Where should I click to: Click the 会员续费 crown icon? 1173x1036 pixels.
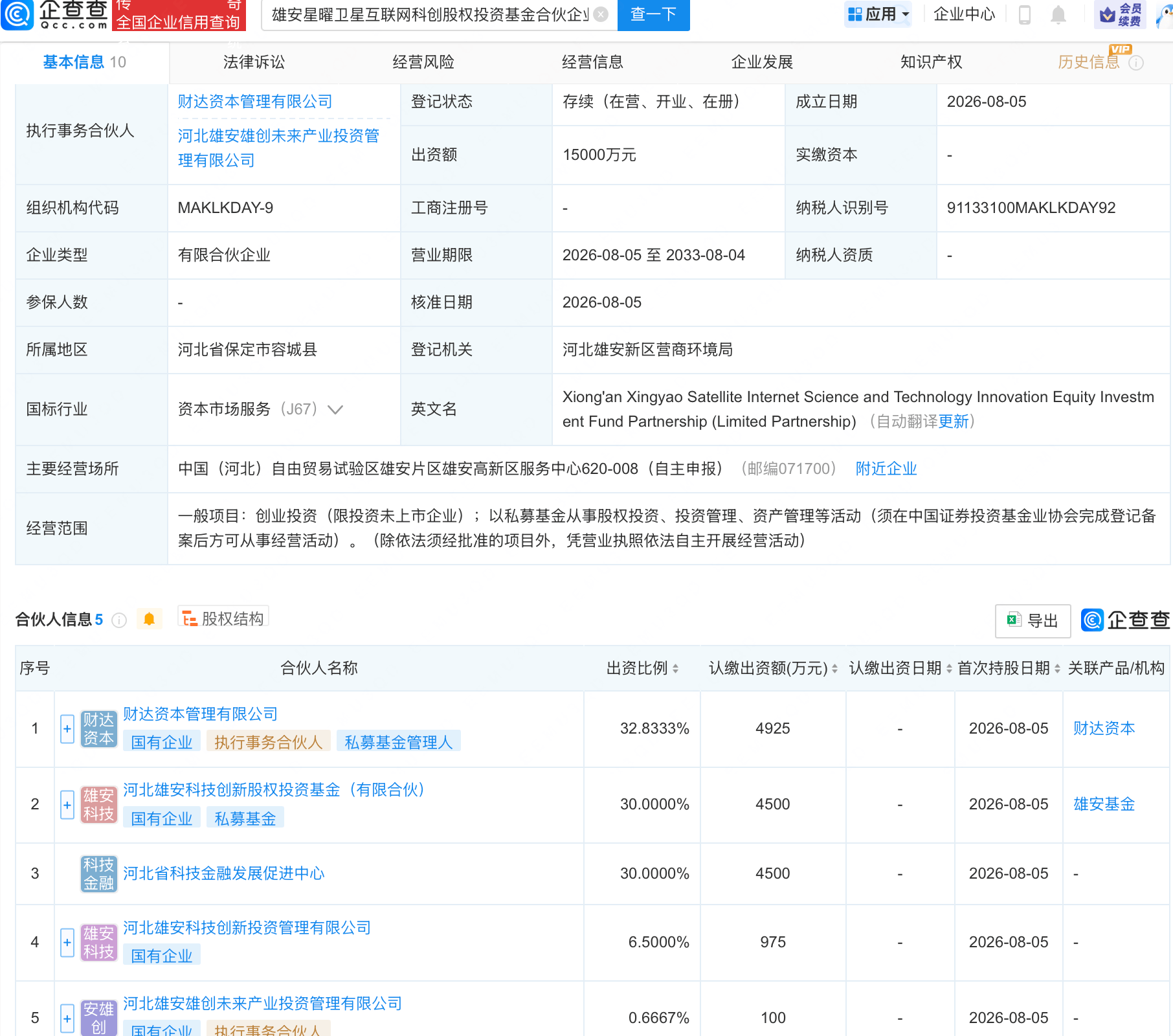point(1120,14)
